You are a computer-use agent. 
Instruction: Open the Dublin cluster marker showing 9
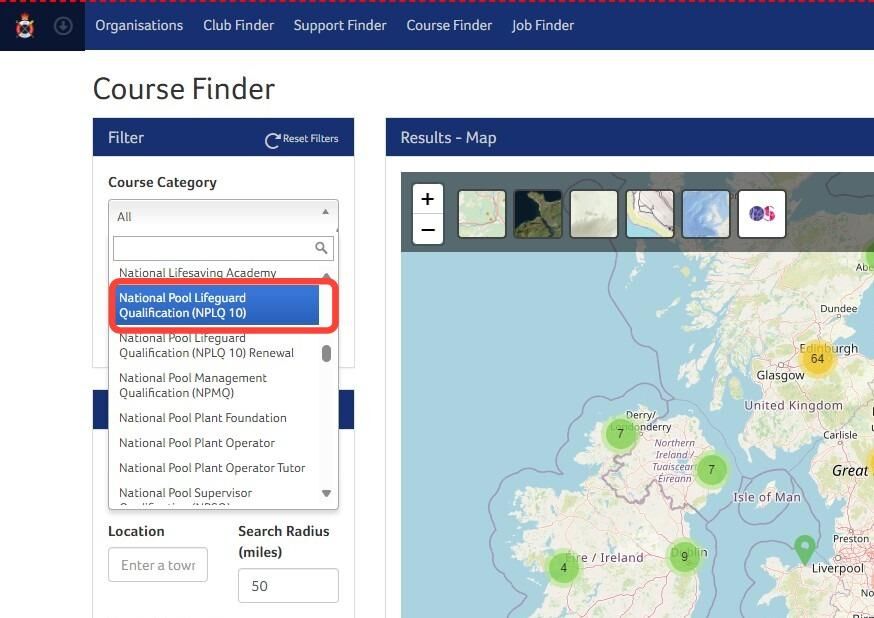(684, 556)
